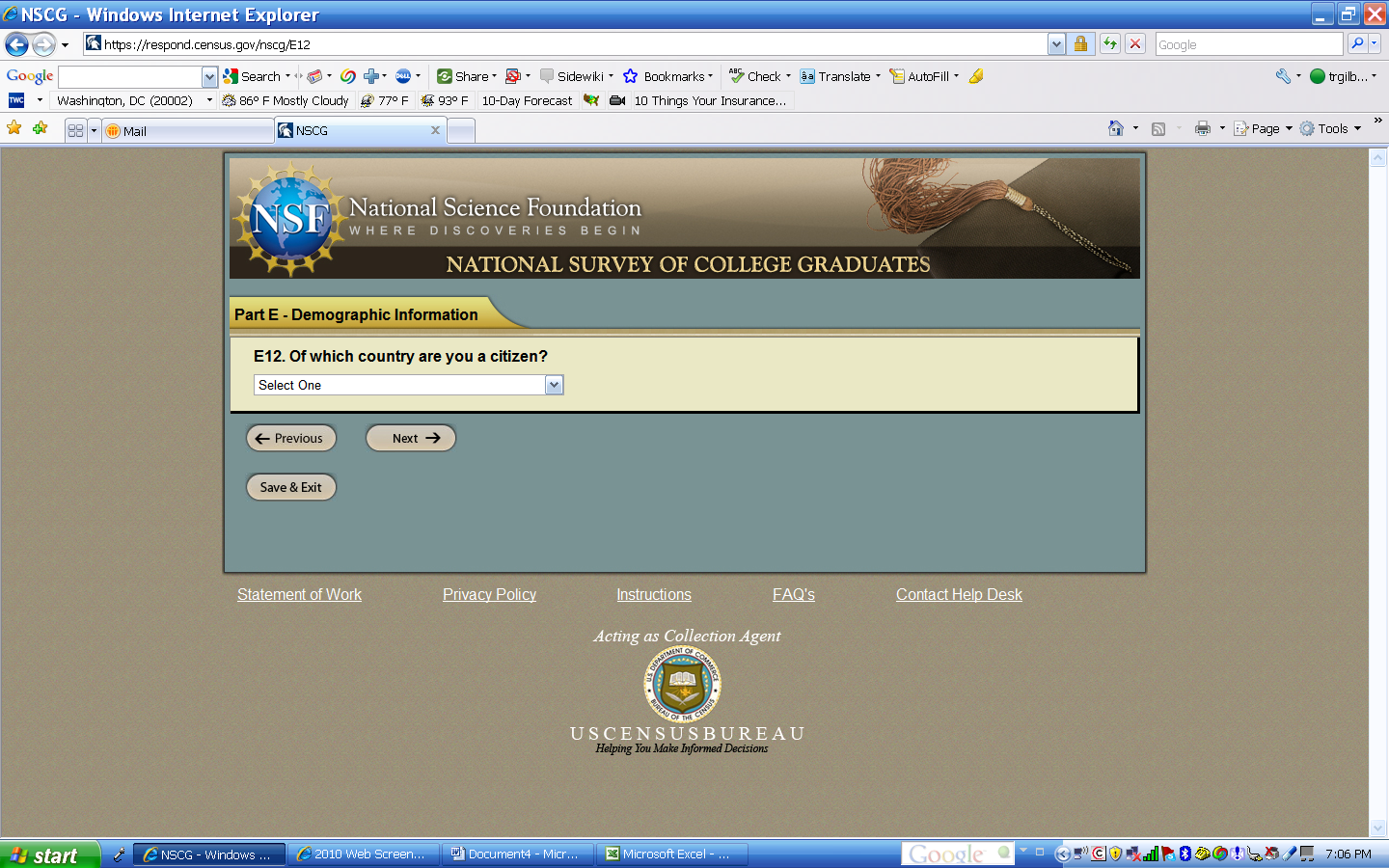Open the Page menu
1389x868 pixels.
coord(1264,128)
